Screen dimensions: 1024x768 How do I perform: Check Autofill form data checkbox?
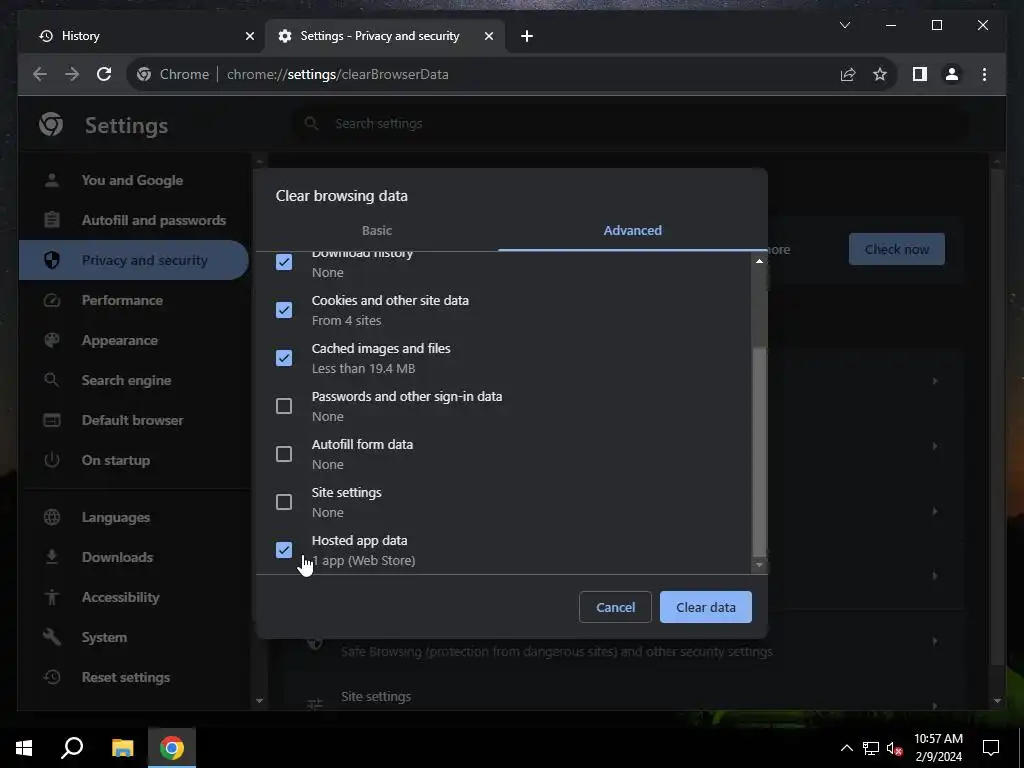click(x=283, y=454)
